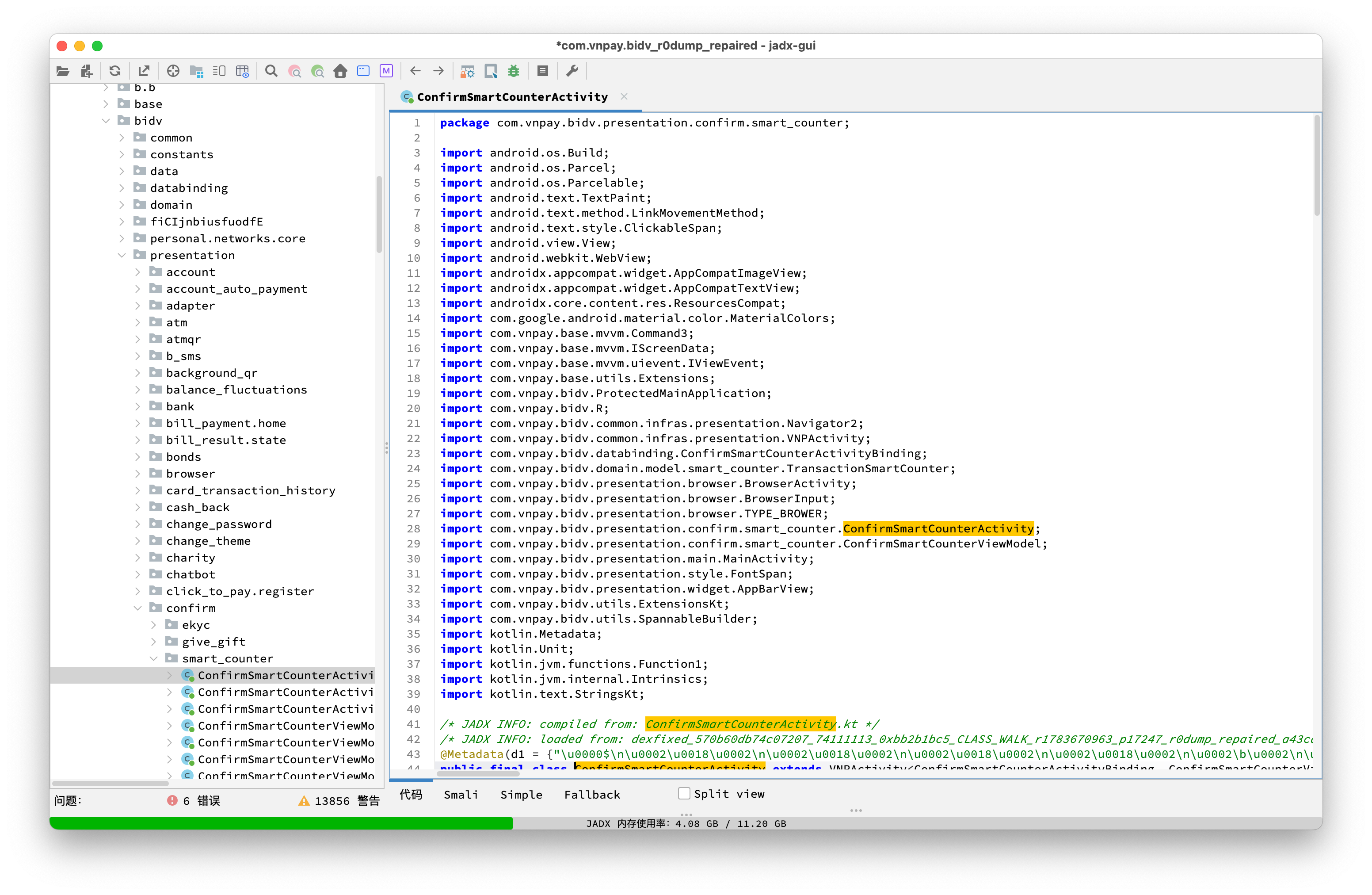Viewport: 1372px width, 895px height.
Task: Click the @Metadata annotation on line 43
Action: click(472, 753)
